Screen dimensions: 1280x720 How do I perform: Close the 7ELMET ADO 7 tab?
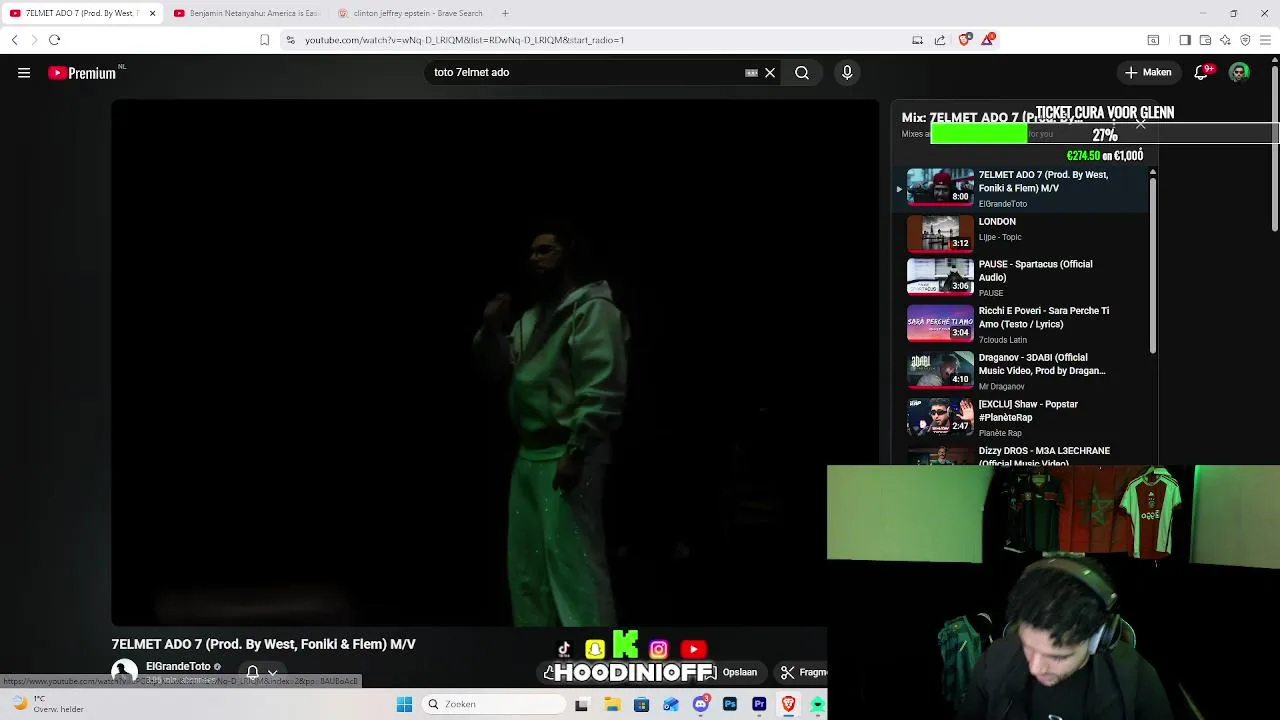(x=152, y=13)
